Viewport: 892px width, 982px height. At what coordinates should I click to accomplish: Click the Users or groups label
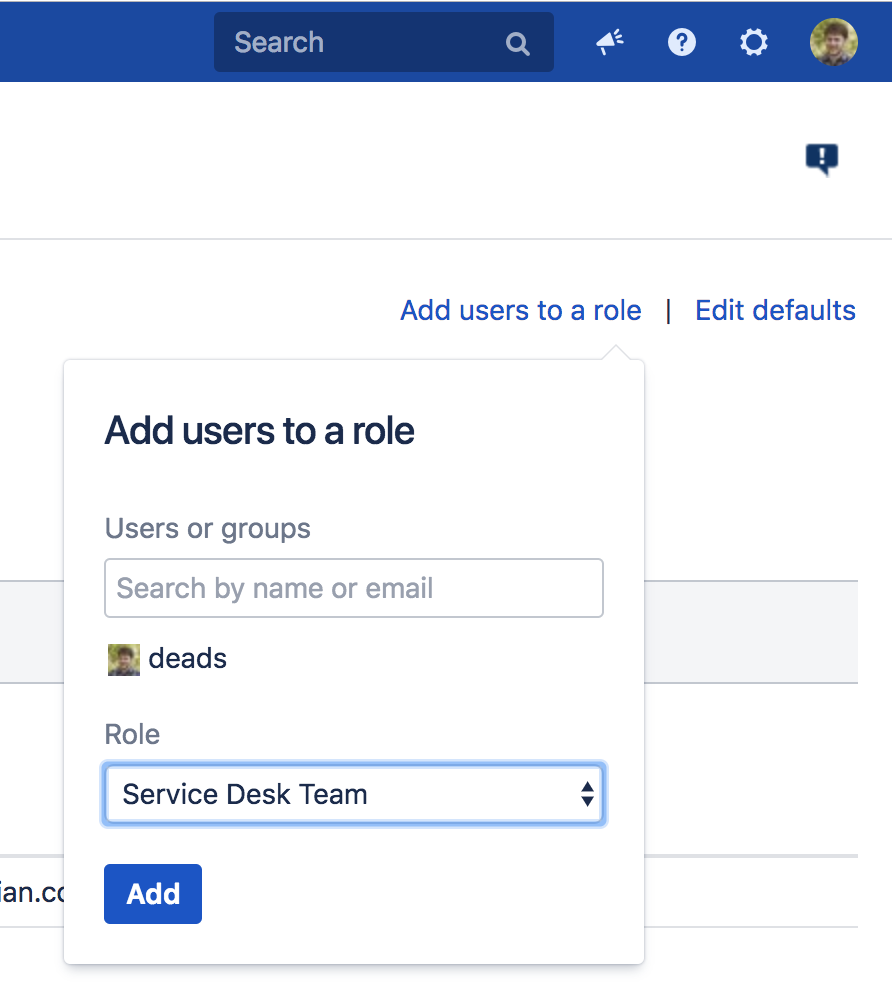pos(207,529)
